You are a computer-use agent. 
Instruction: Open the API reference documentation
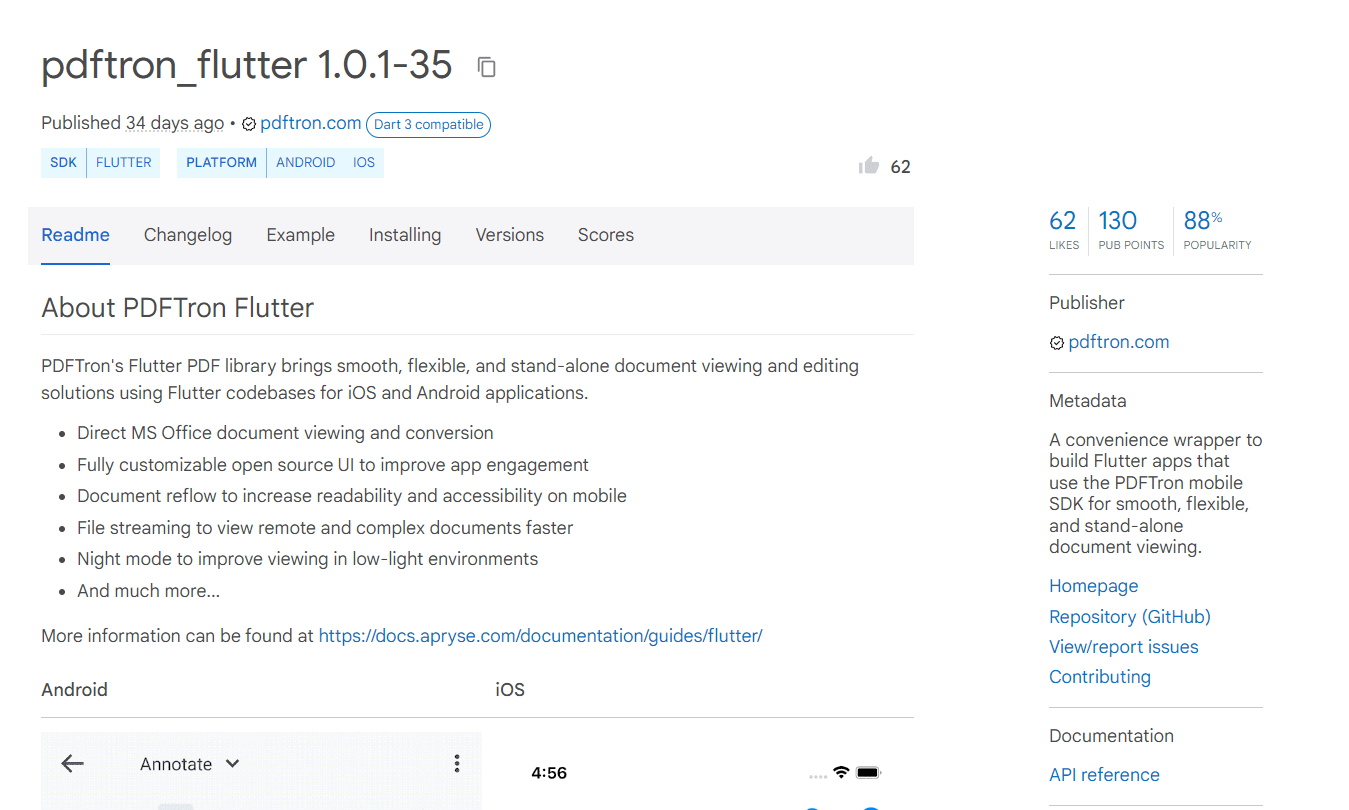point(1104,774)
